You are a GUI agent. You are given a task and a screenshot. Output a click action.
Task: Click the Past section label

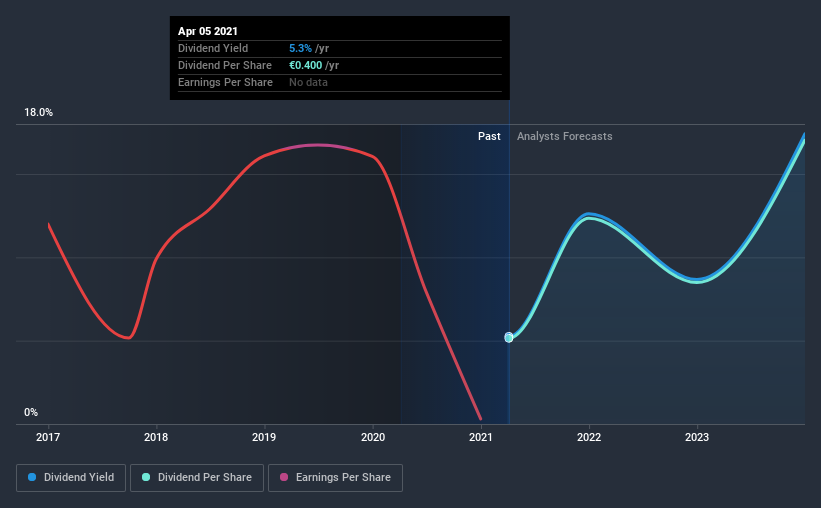489,136
